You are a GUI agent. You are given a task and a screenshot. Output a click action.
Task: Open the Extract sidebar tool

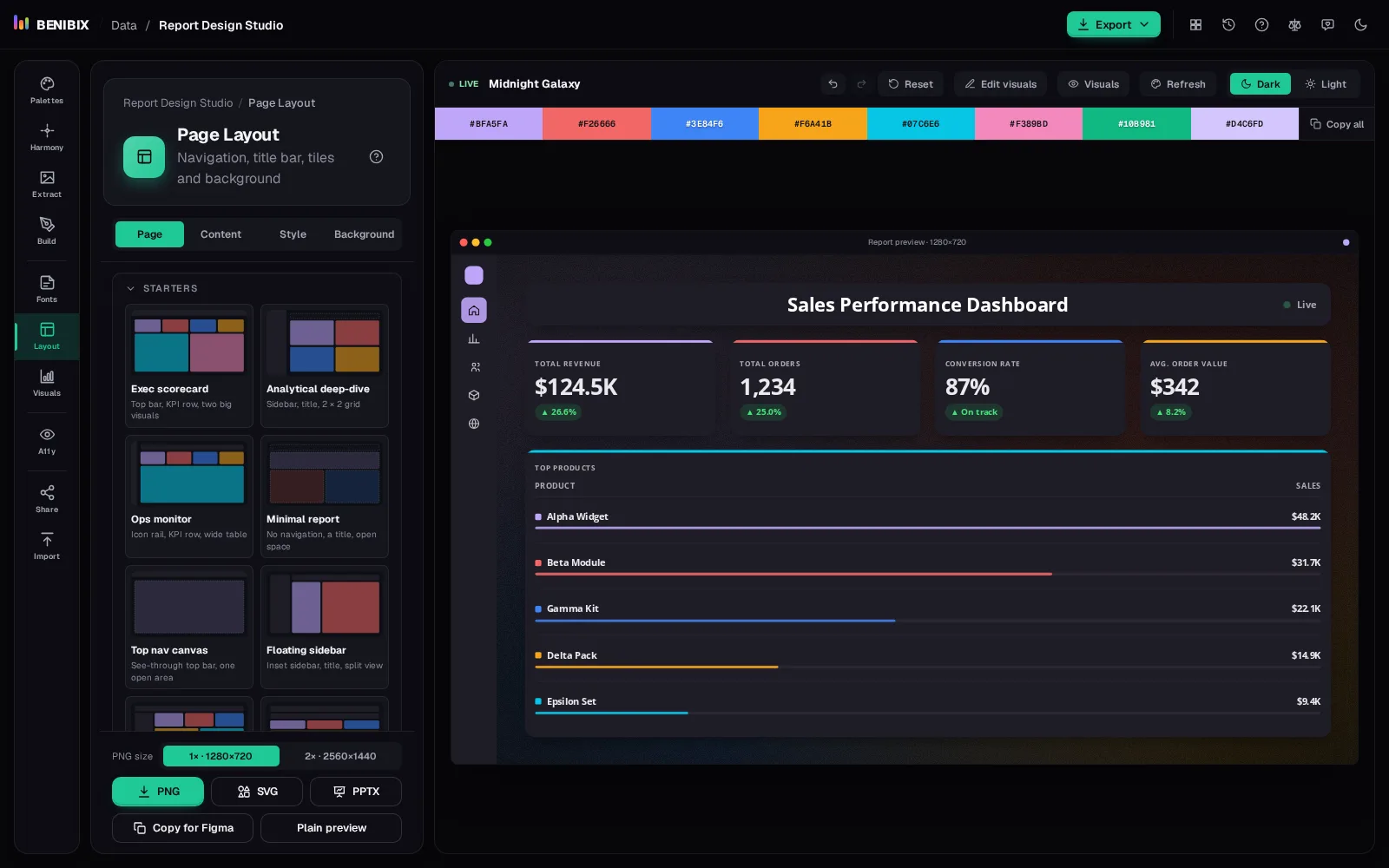tap(47, 184)
